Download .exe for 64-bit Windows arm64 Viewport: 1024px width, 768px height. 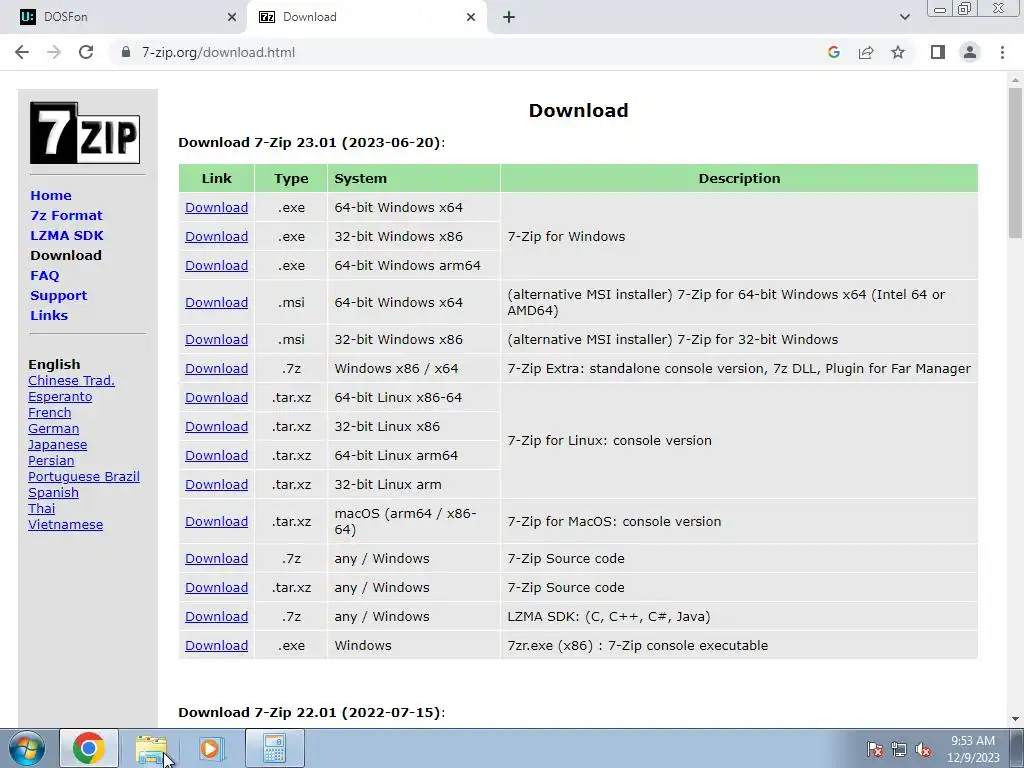point(216,266)
